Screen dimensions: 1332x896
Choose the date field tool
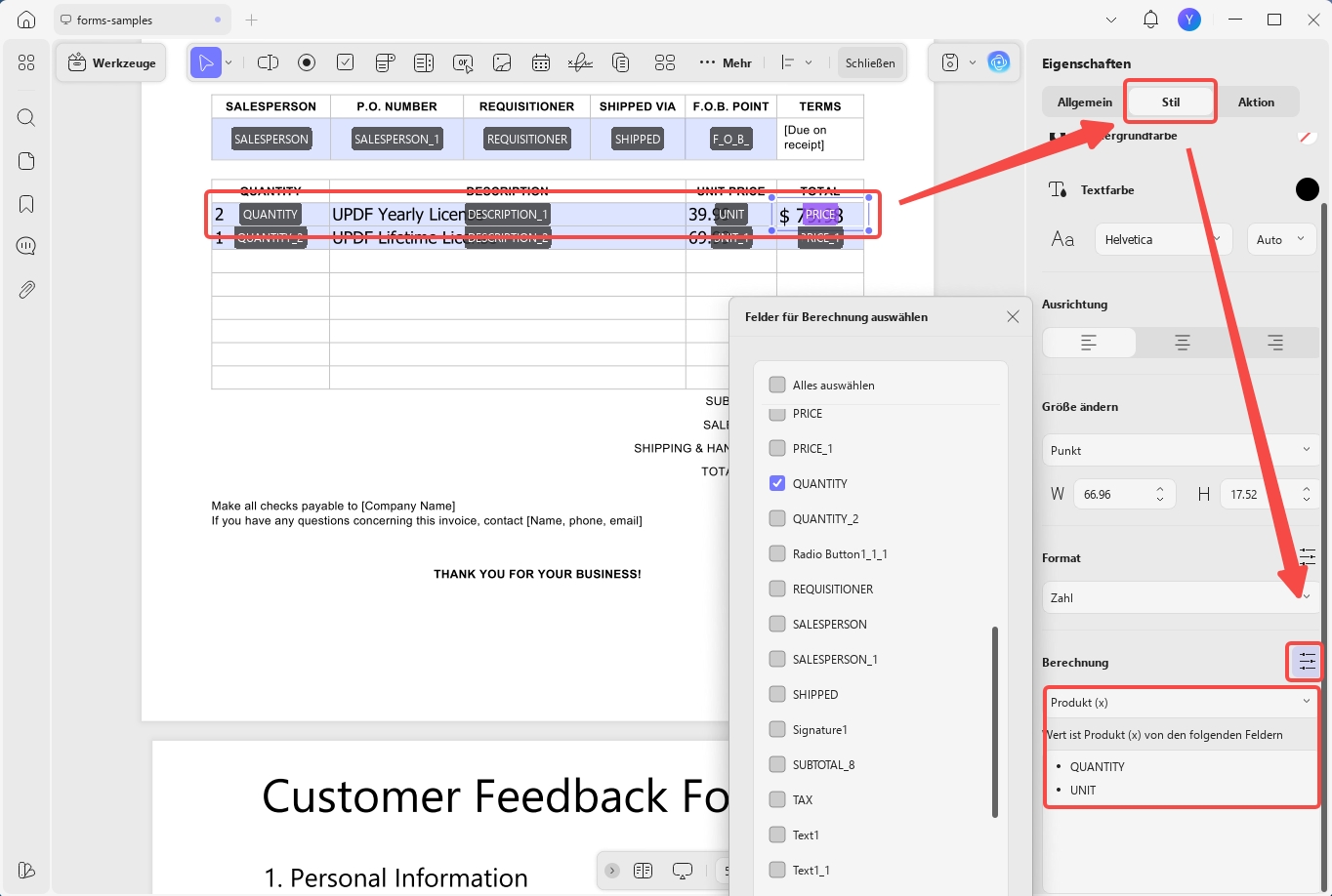pyautogui.click(x=541, y=62)
